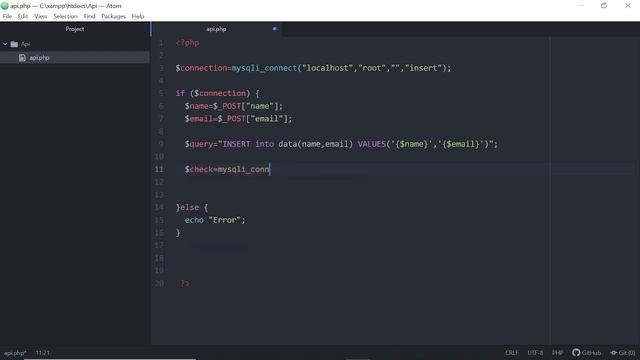Screen dimensions: 640x360
Task: Click the Atom app icon in title bar
Action: (x=5, y=6)
